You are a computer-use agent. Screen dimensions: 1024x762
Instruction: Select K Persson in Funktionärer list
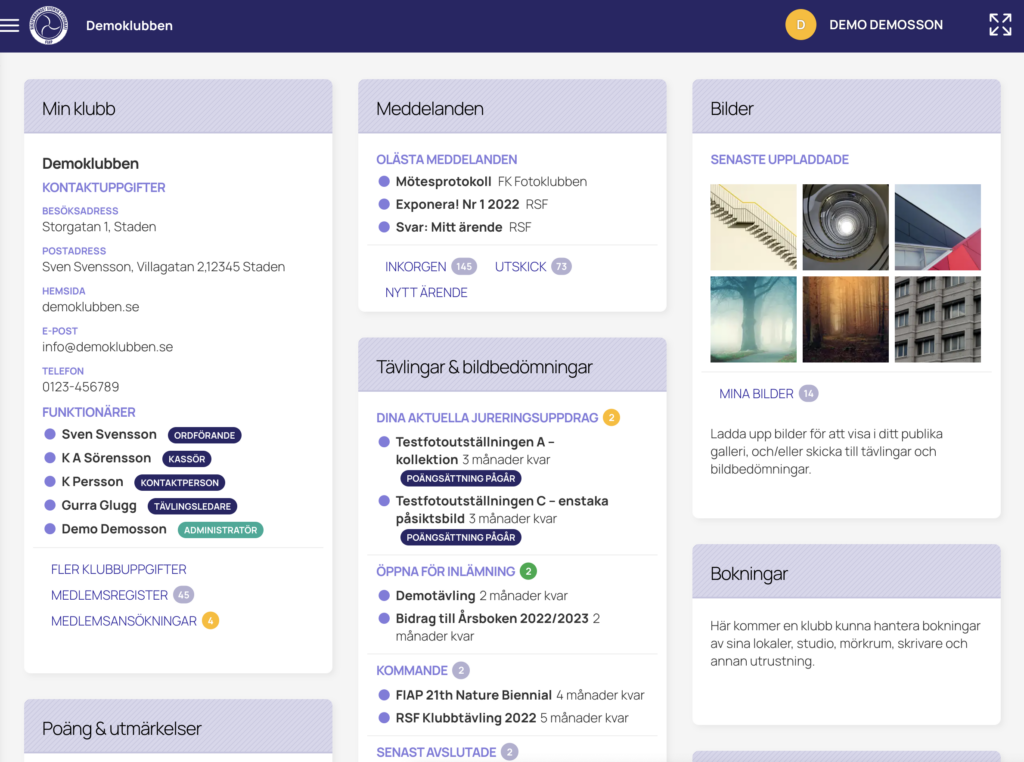92,482
